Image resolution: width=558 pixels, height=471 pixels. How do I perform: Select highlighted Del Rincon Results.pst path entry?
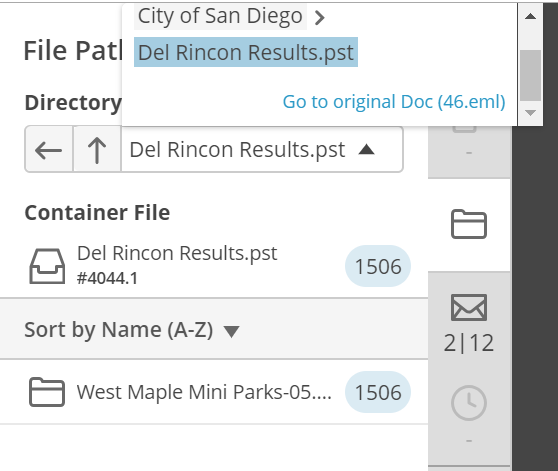click(x=246, y=52)
